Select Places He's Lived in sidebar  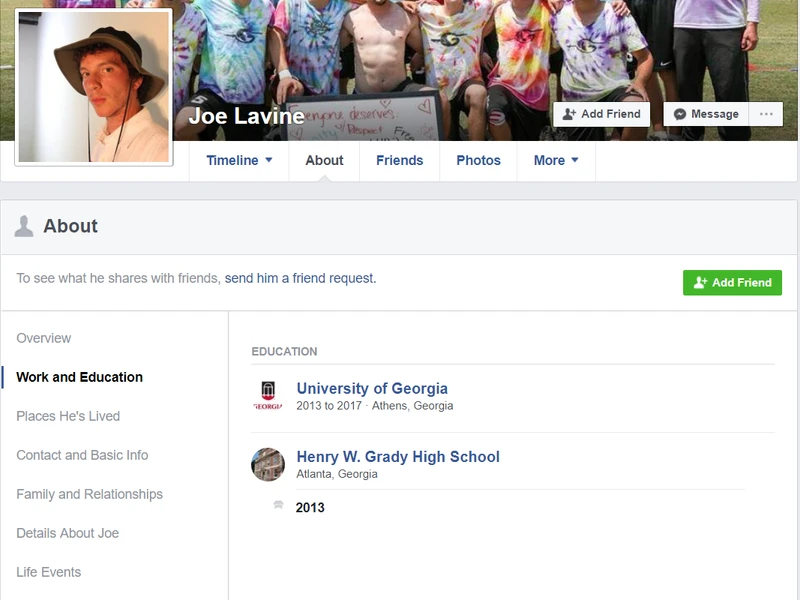click(68, 416)
